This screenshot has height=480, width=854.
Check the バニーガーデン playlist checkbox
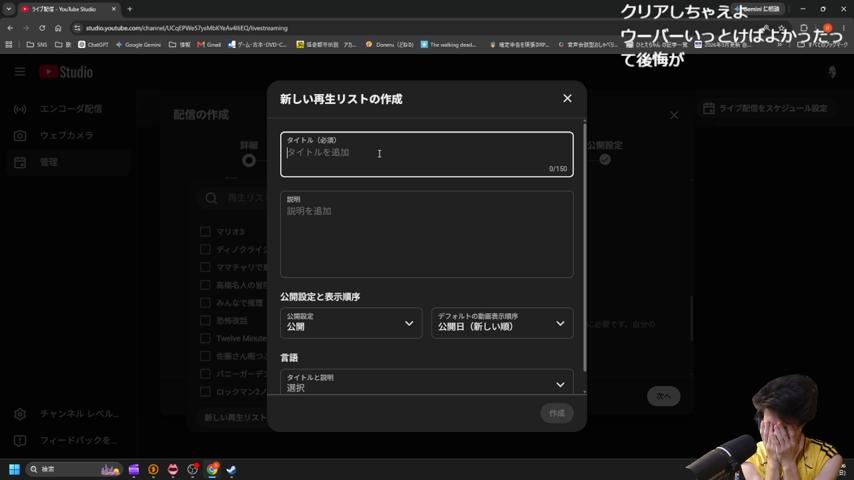(205, 374)
